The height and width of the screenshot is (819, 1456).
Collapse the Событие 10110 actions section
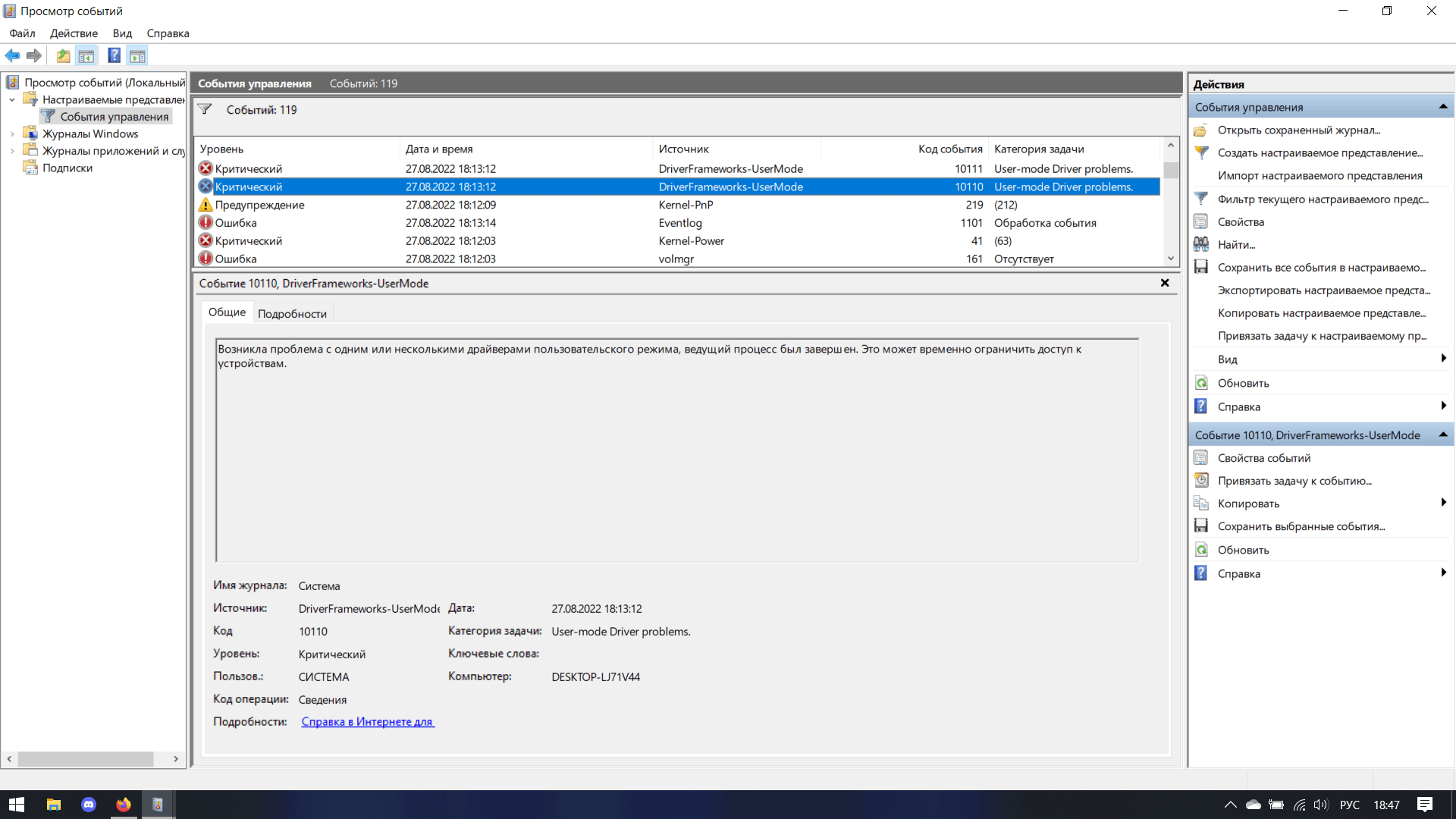tap(1443, 435)
